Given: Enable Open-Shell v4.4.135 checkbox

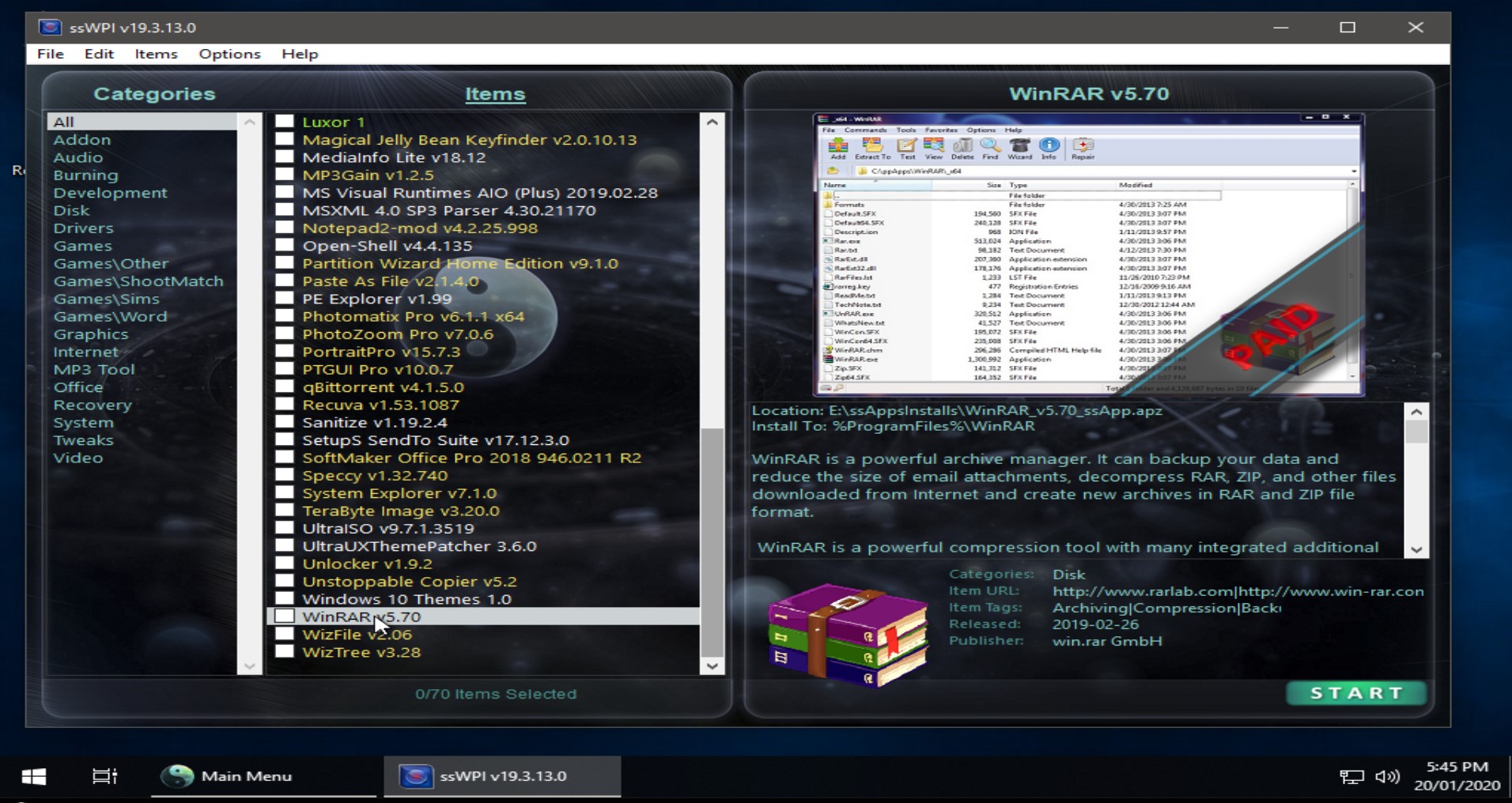Looking at the screenshot, I should [285, 246].
